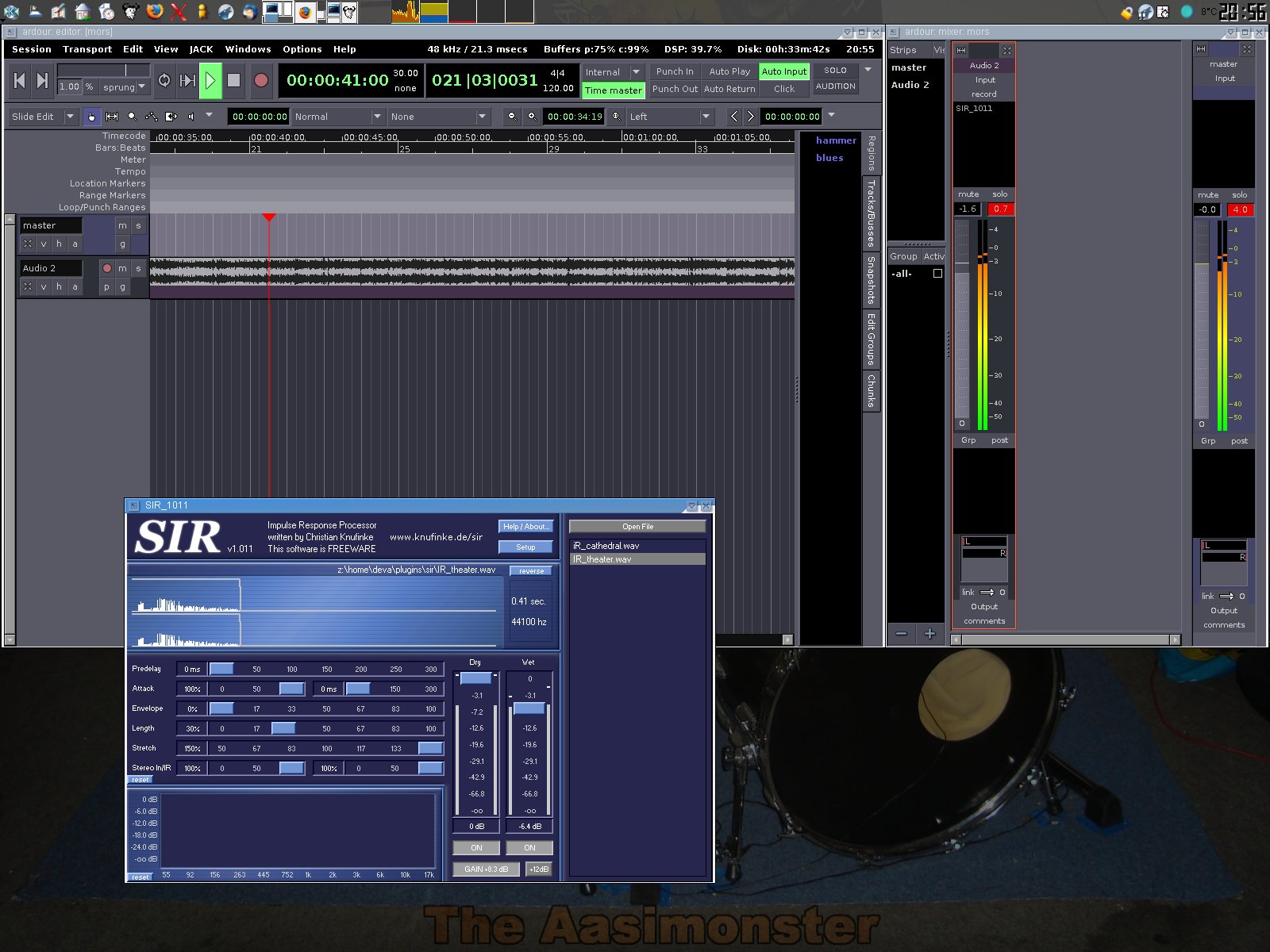Solo the Audio 2 track in editor
Image resolution: width=1270 pixels, height=952 pixels.
tap(138, 268)
